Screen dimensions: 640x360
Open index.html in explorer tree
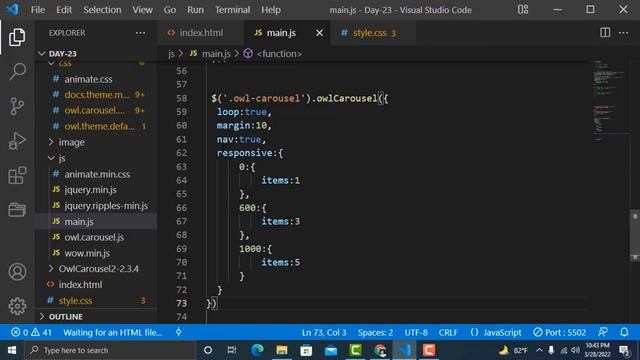tap(80, 284)
